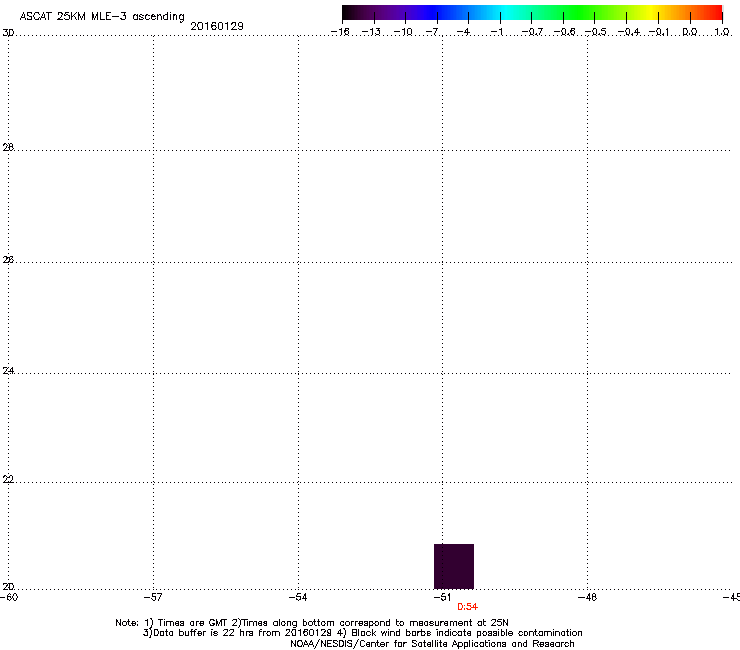Image resolution: width=740 pixels, height=650 pixels.
Task: Click the latitude 30 axis label
Action: [8, 33]
